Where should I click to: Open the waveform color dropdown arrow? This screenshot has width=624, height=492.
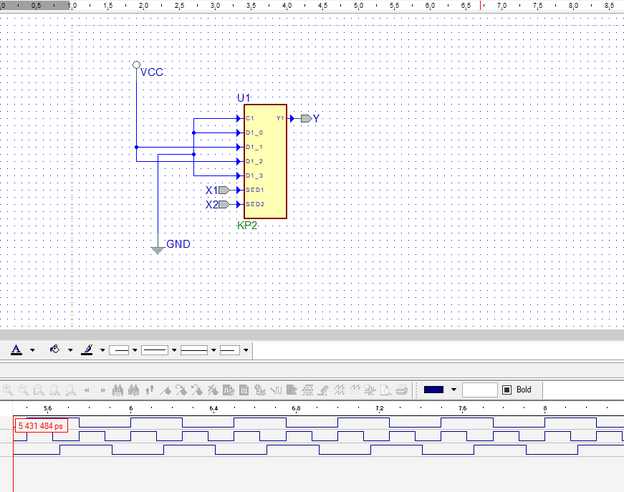pos(454,389)
